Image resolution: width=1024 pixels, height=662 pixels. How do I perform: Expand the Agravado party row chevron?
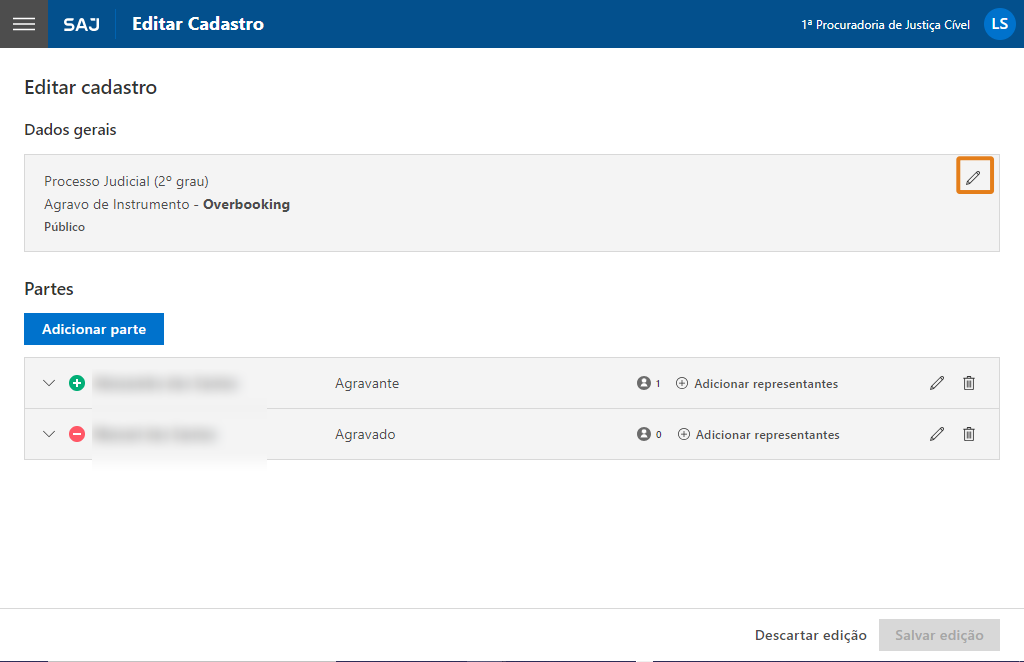49,434
